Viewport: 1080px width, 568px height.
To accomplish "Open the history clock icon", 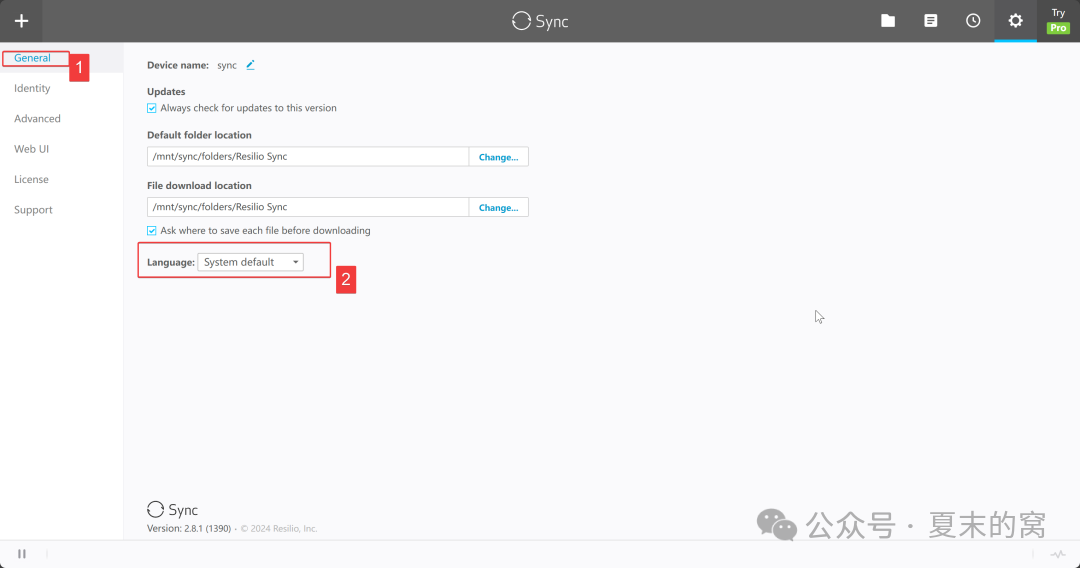I will point(973,21).
